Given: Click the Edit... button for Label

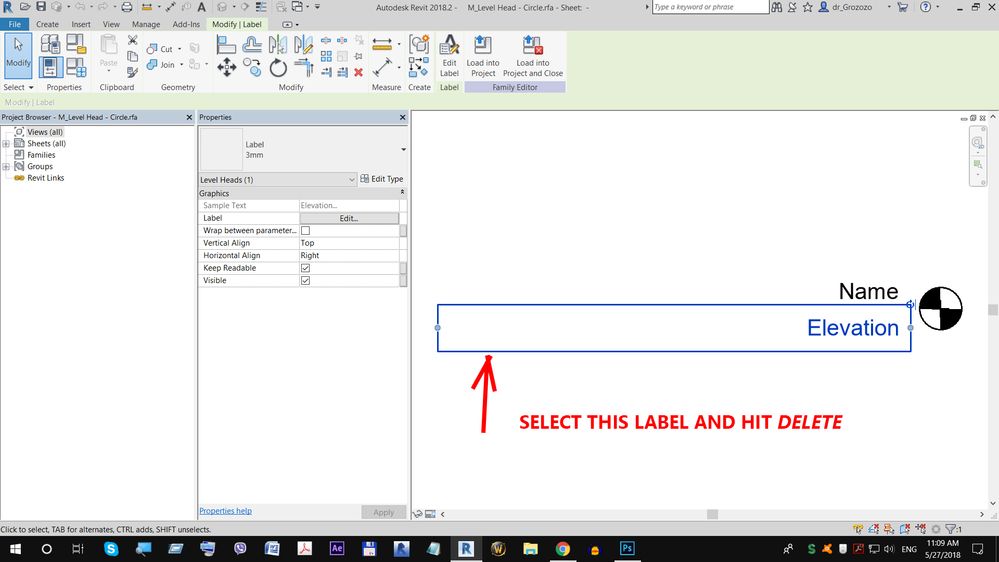Looking at the screenshot, I should click(x=349, y=219).
